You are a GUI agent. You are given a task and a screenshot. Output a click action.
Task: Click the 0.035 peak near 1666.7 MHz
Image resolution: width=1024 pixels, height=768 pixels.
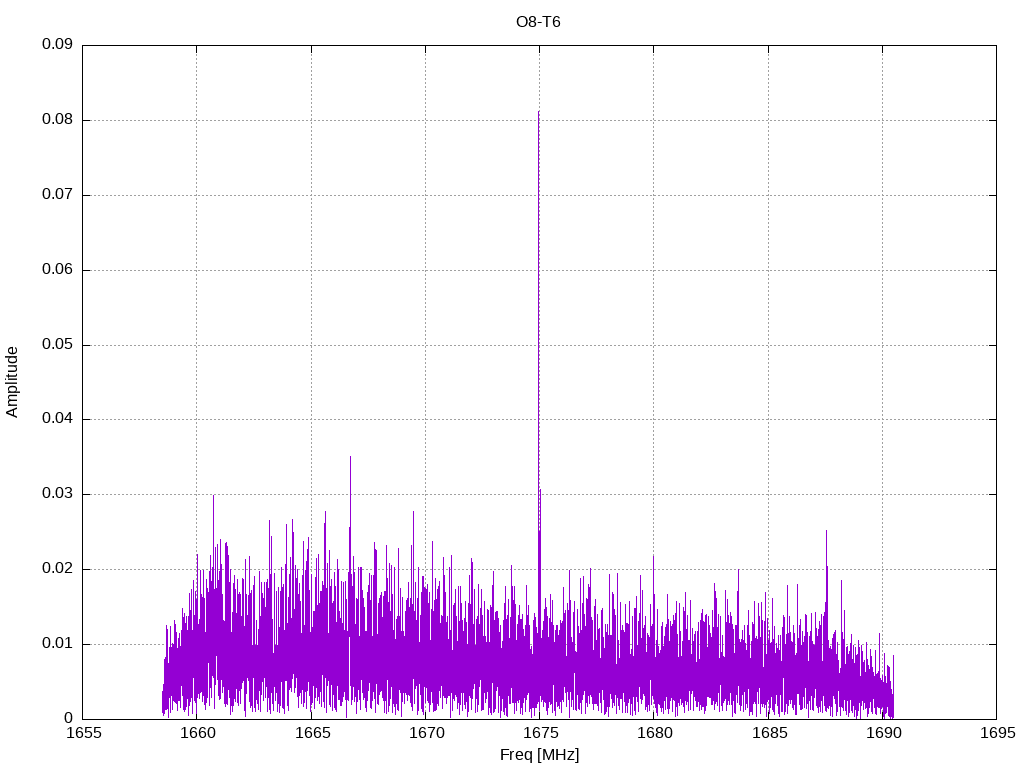click(x=350, y=458)
